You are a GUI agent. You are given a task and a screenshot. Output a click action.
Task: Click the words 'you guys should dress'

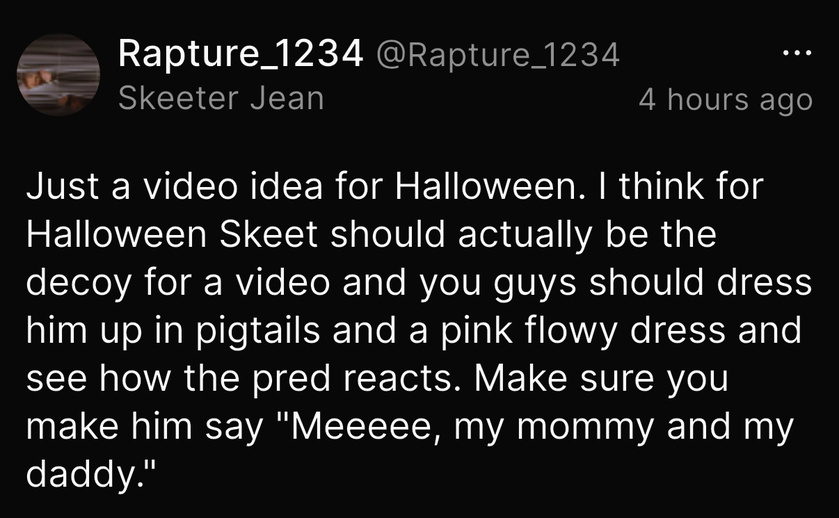(615, 284)
